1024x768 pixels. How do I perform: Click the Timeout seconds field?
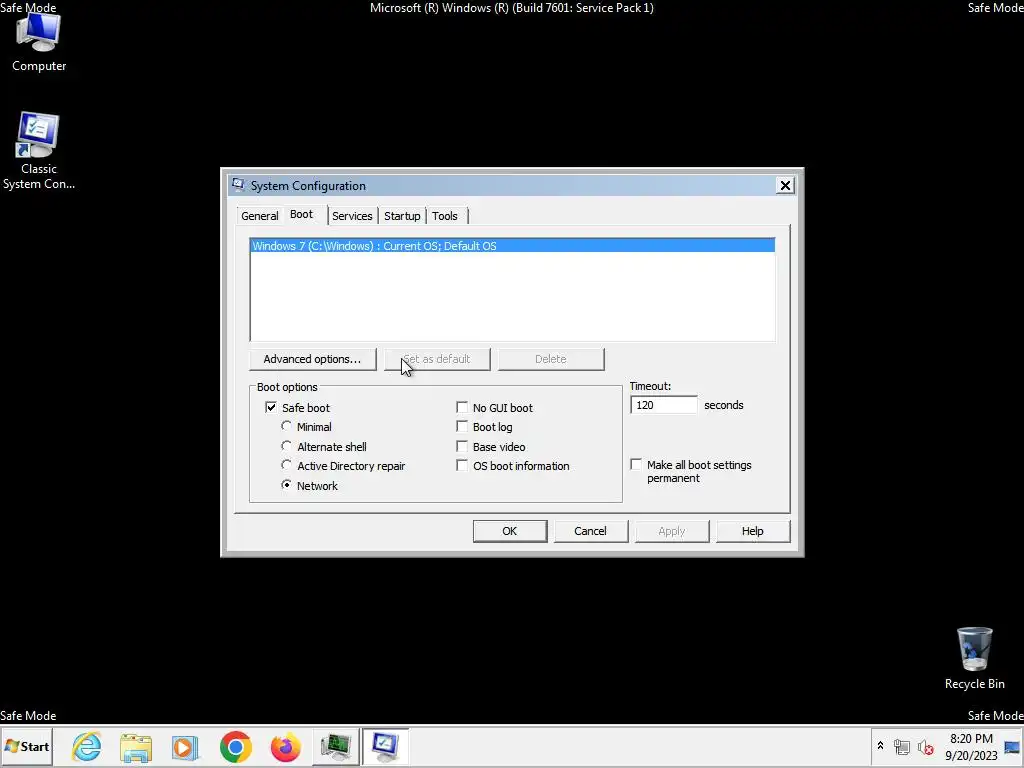(664, 405)
